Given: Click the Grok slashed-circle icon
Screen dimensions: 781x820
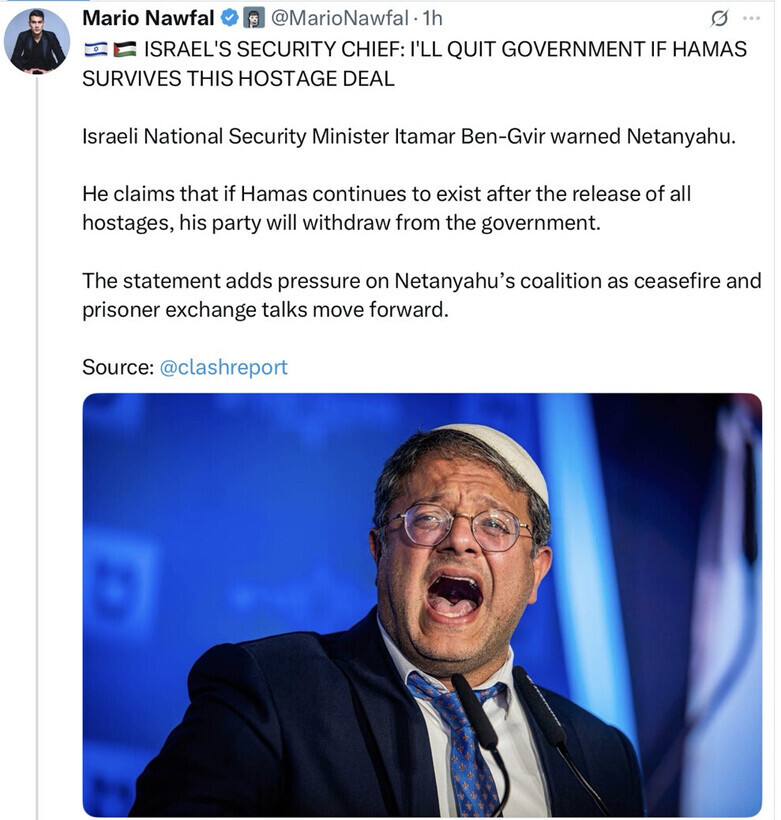Looking at the screenshot, I should coord(718,19).
